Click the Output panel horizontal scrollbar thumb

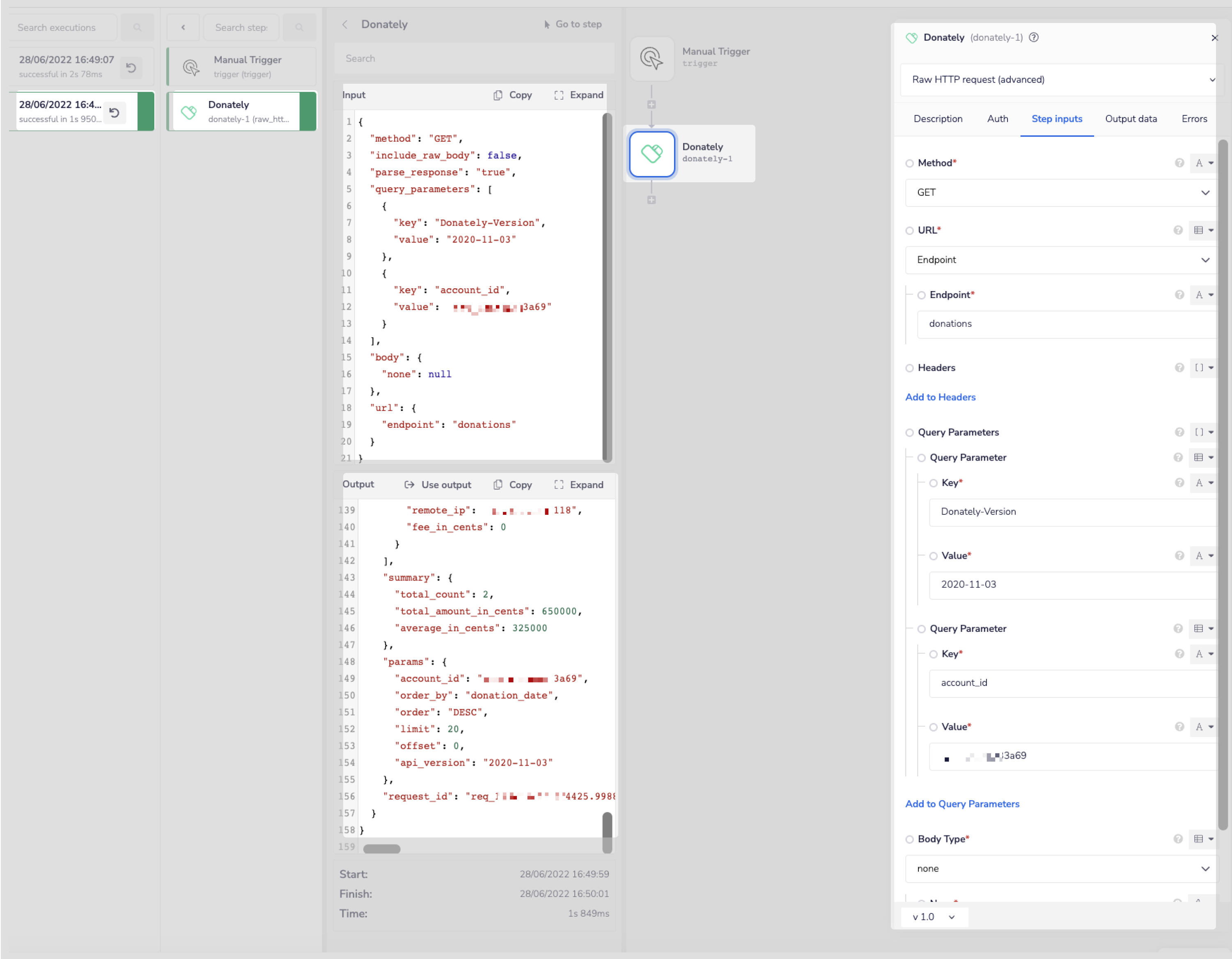[x=382, y=849]
